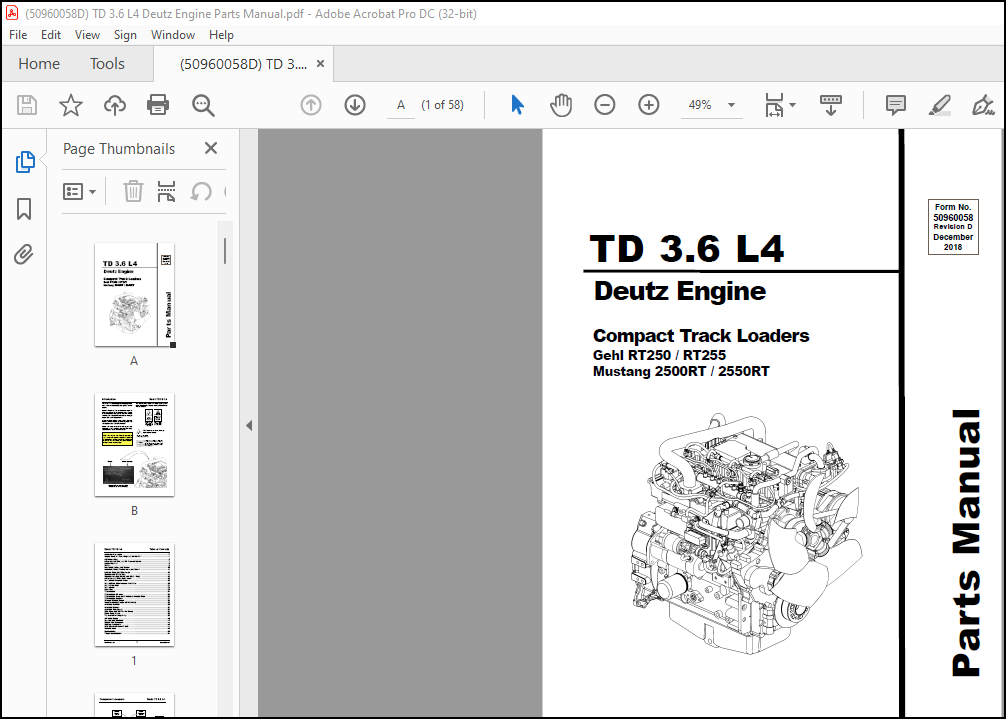Go to next page arrow
This screenshot has width=1006, height=719.
click(x=355, y=105)
